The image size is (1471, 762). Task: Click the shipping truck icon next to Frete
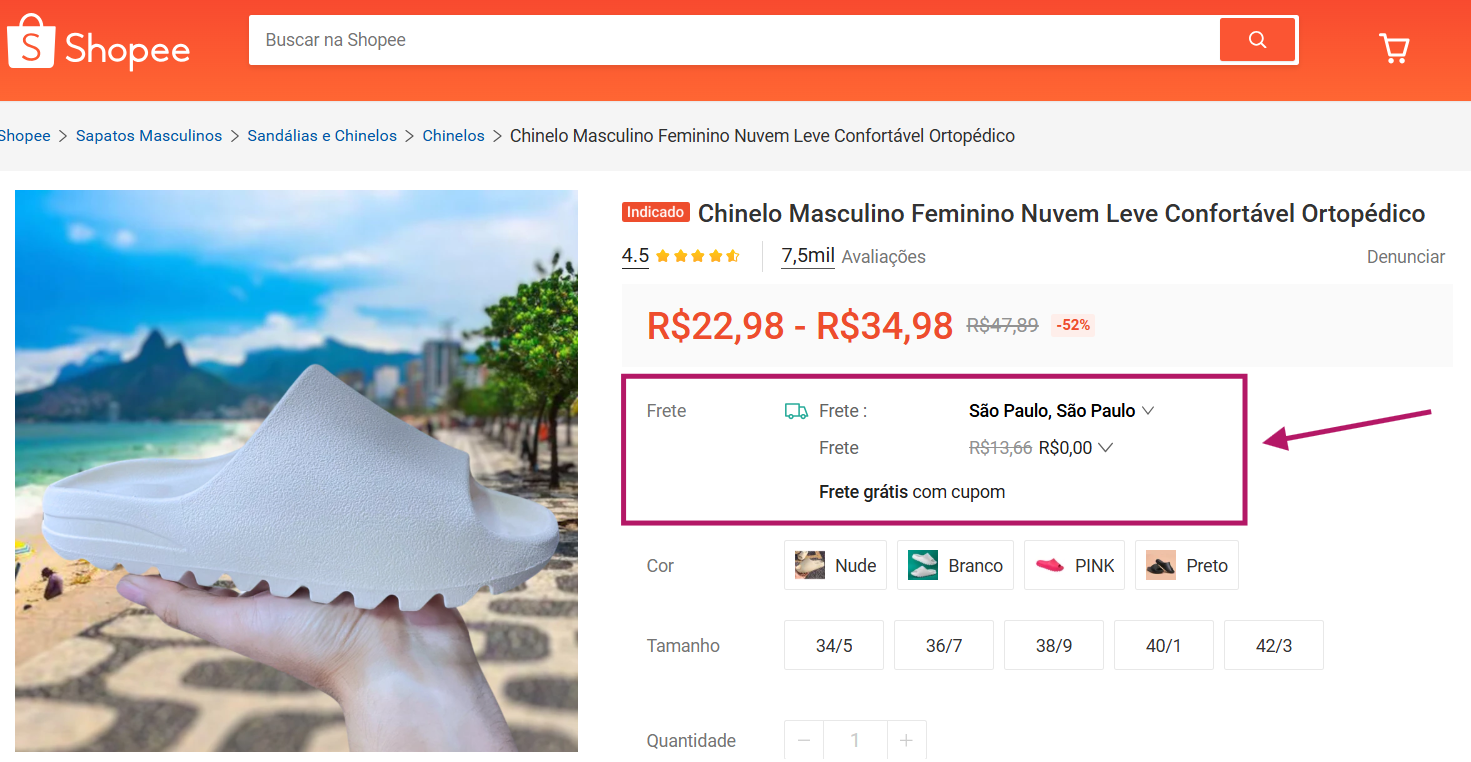(x=795, y=410)
